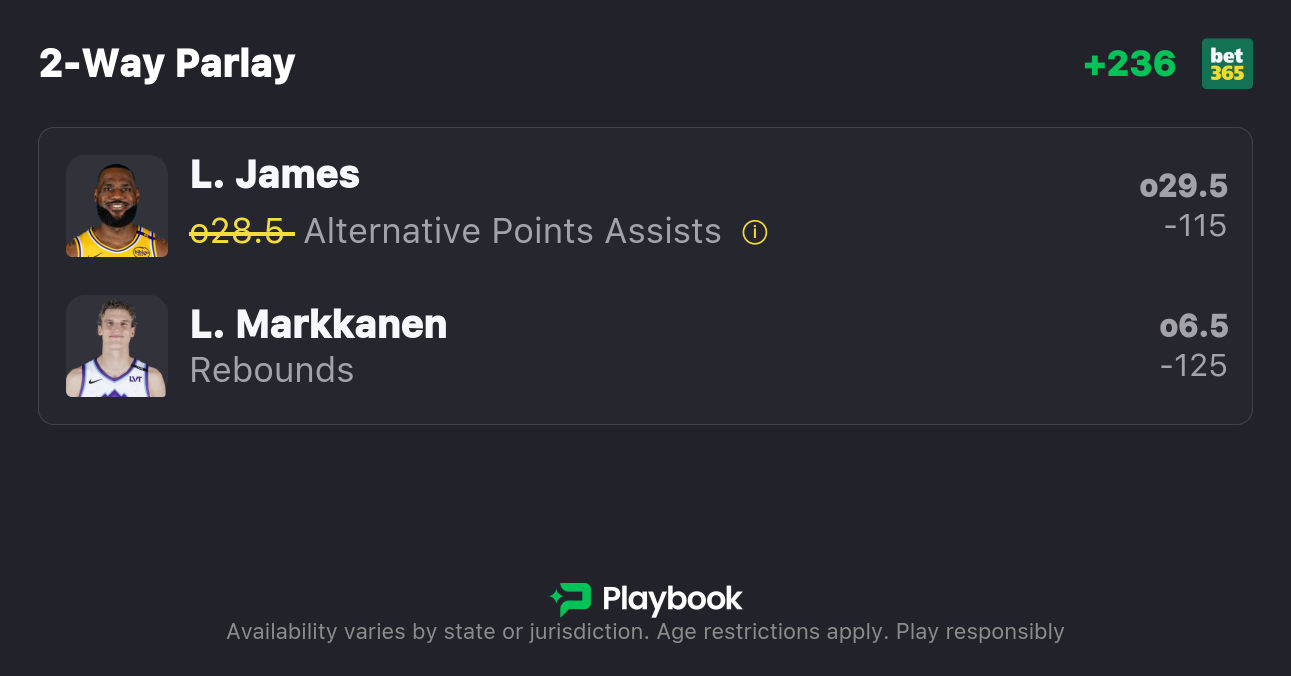Image resolution: width=1291 pixels, height=676 pixels.
Task: Click the -125 odds value
Action: click(x=1193, y=366)
